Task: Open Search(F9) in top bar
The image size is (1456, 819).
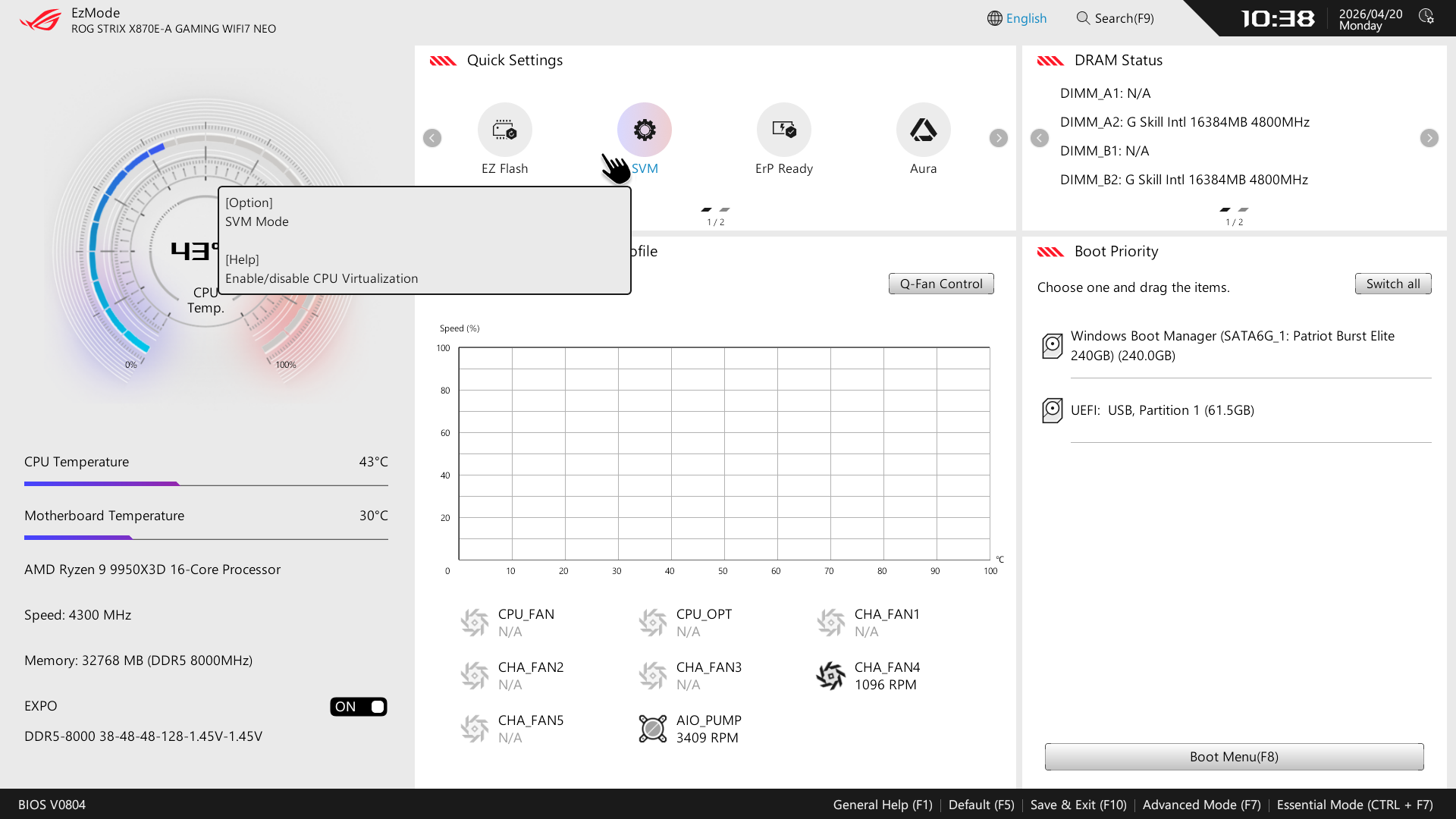Action: click(1116, 18)
